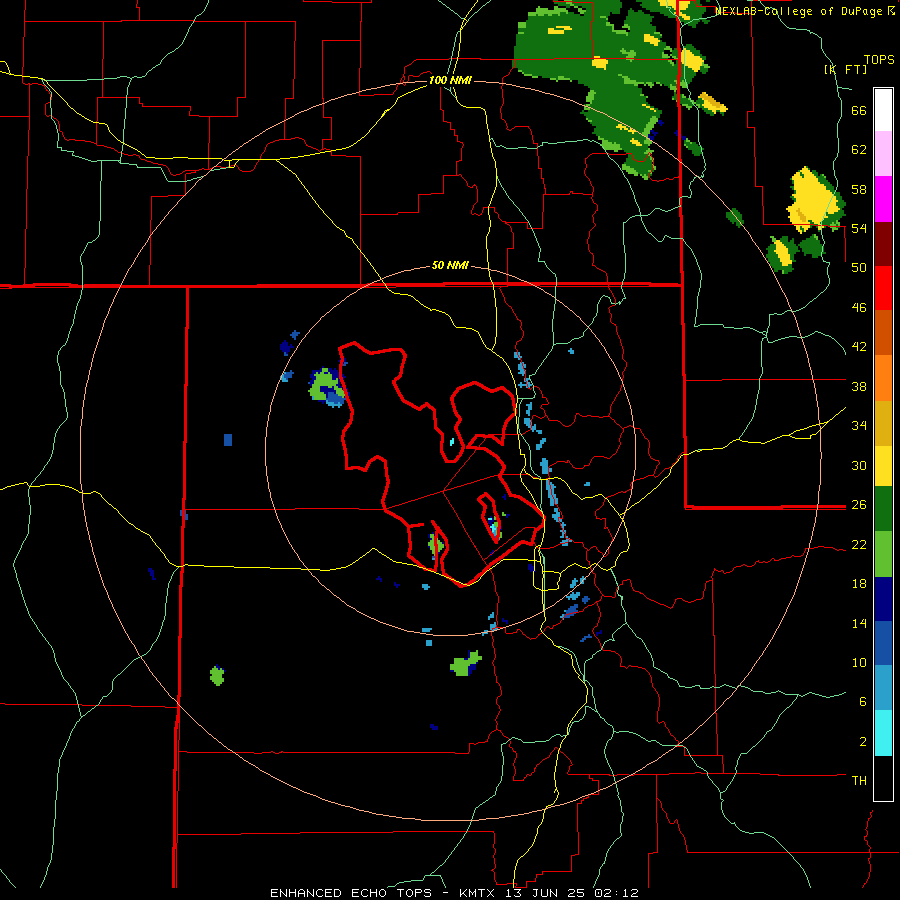Viewport: 900px width, 900px height.
Task: Select the light pink legend swatch
Action: 883,154
